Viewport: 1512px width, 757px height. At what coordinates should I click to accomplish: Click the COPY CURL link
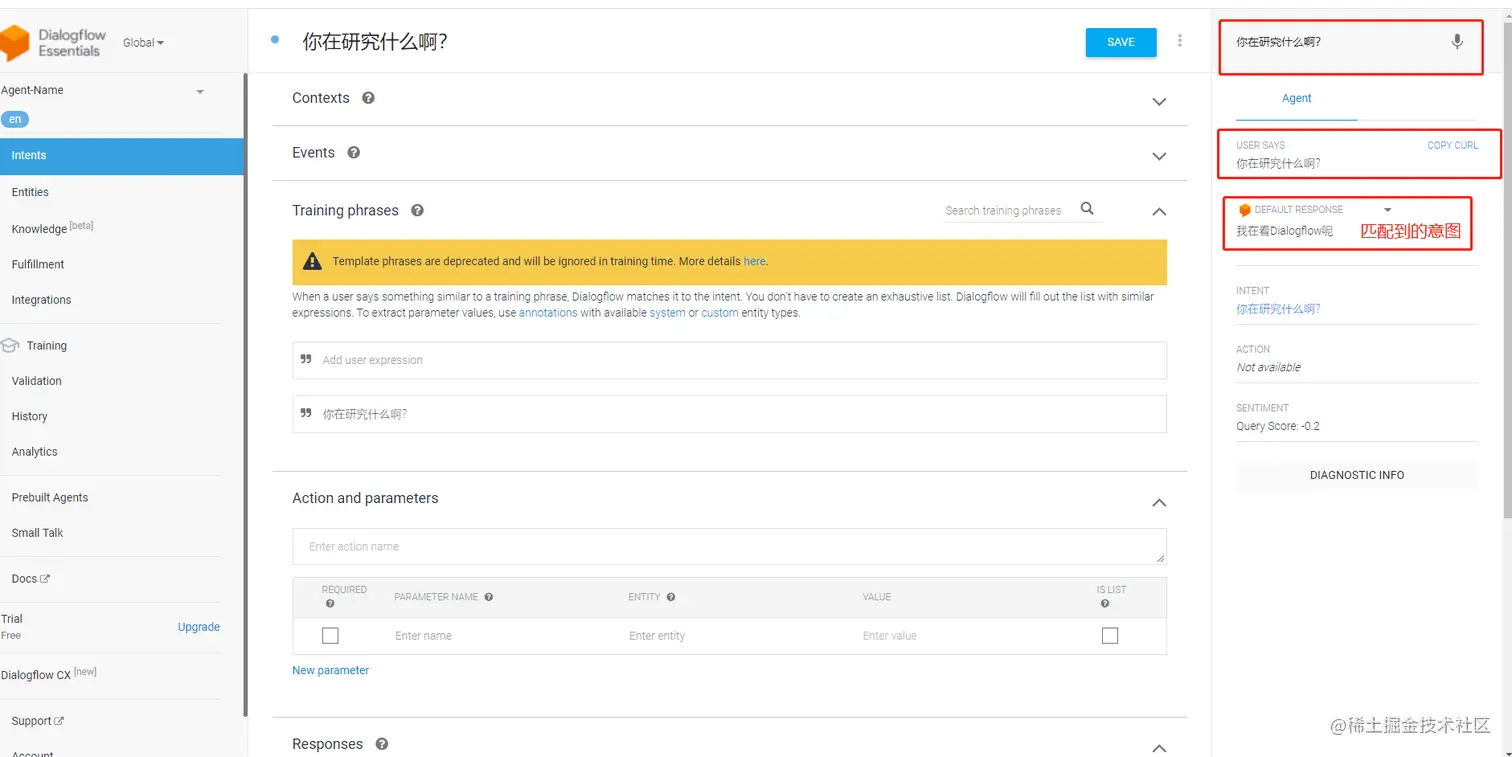(x=1452, y=145)
